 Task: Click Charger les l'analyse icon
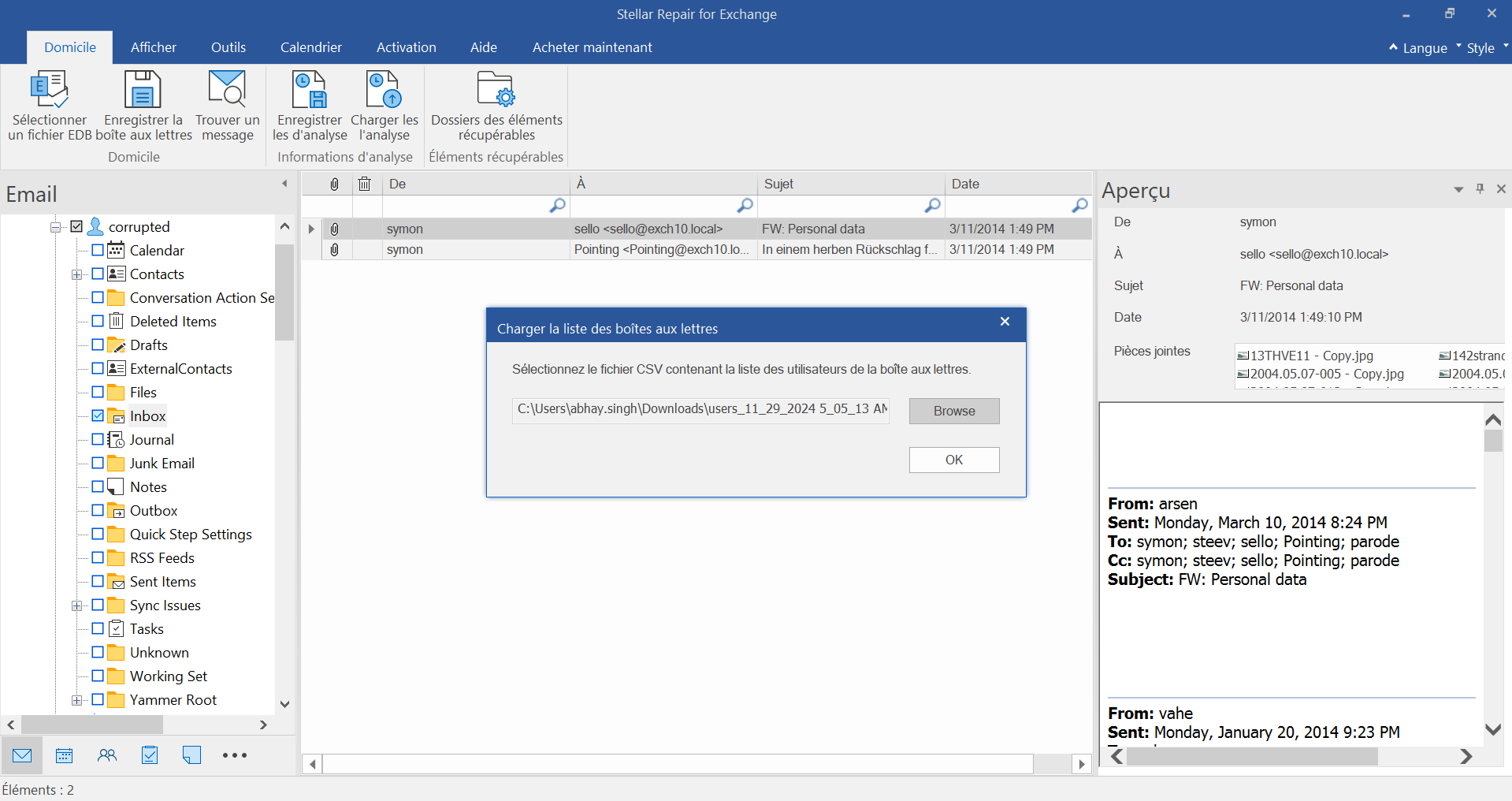coord(385,89)
